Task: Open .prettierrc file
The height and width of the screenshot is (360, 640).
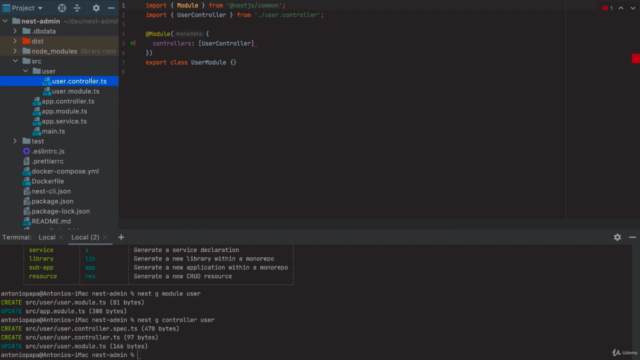Action: pos(47,161)
